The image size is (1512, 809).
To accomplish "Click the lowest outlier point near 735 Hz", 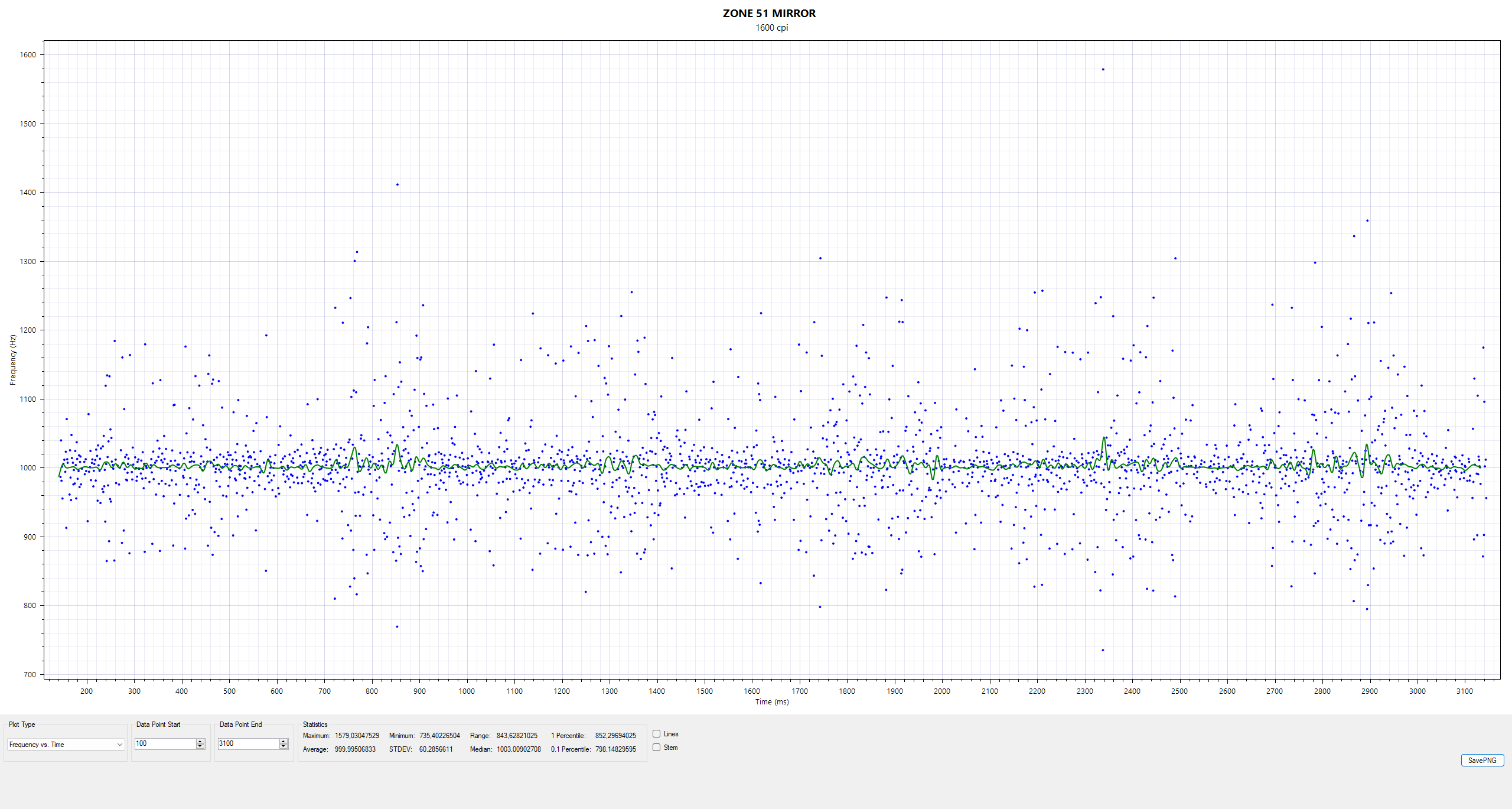I will 1103,650.
